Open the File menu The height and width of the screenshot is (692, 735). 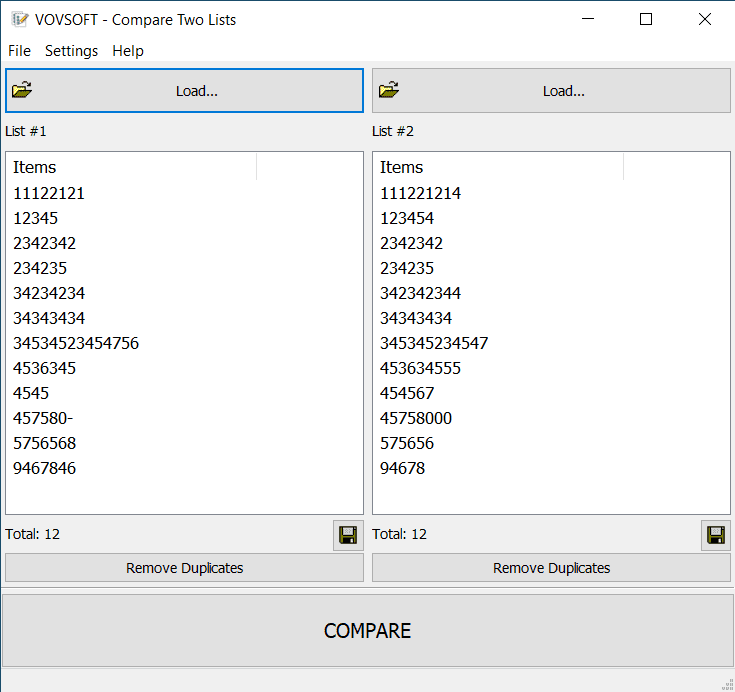[19, 51]
